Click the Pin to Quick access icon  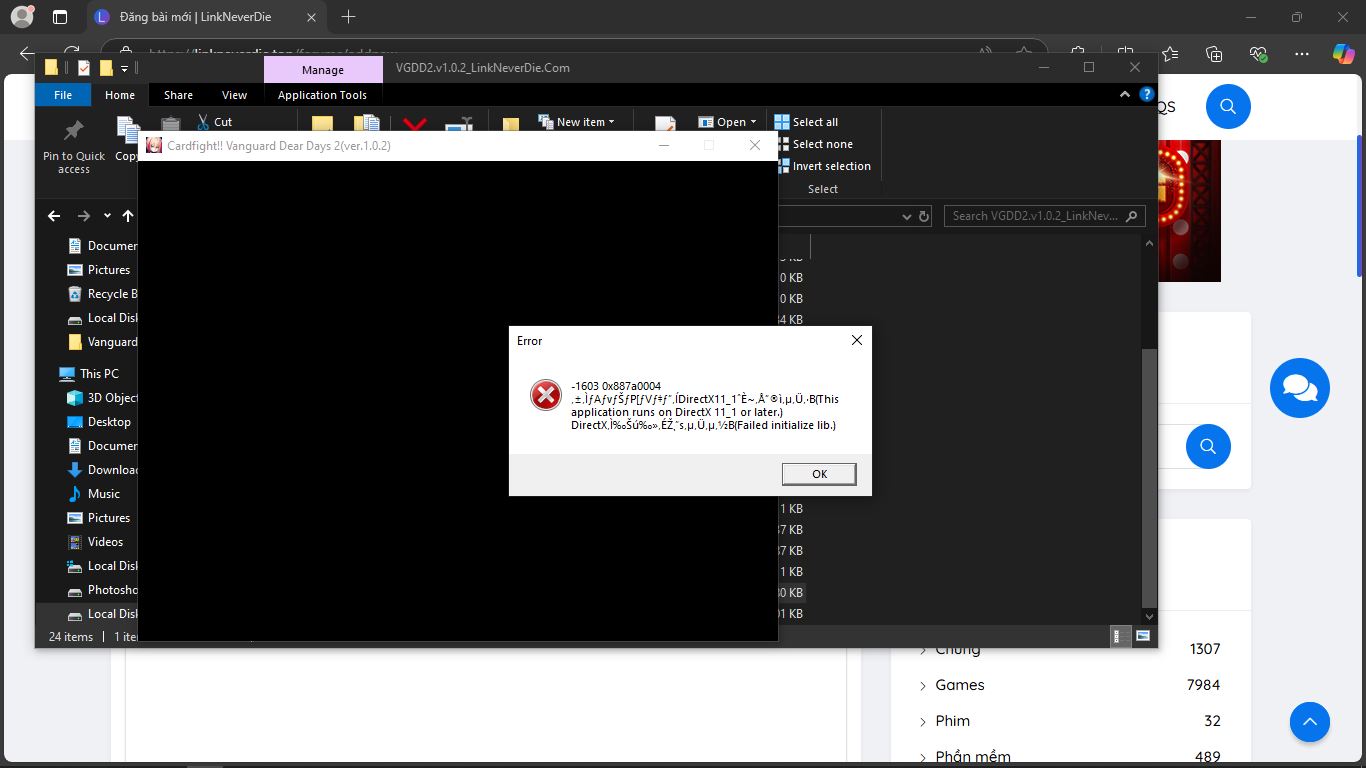(74, 131)
